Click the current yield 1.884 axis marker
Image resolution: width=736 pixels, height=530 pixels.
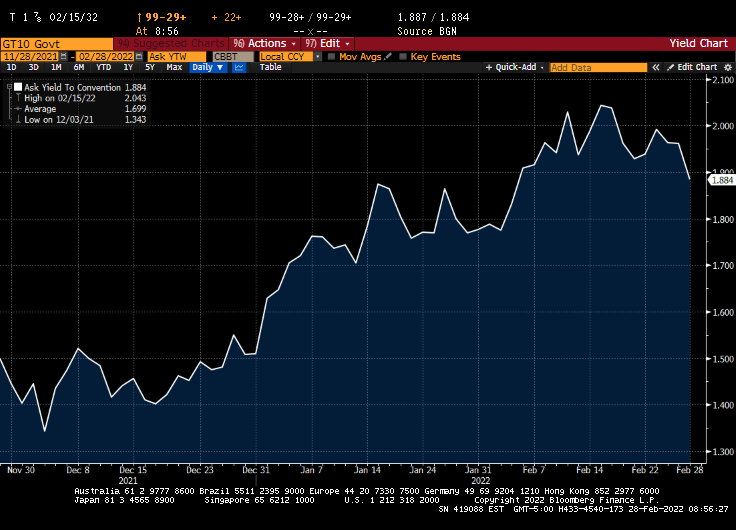pyautogui.click(x=722, y=179)
